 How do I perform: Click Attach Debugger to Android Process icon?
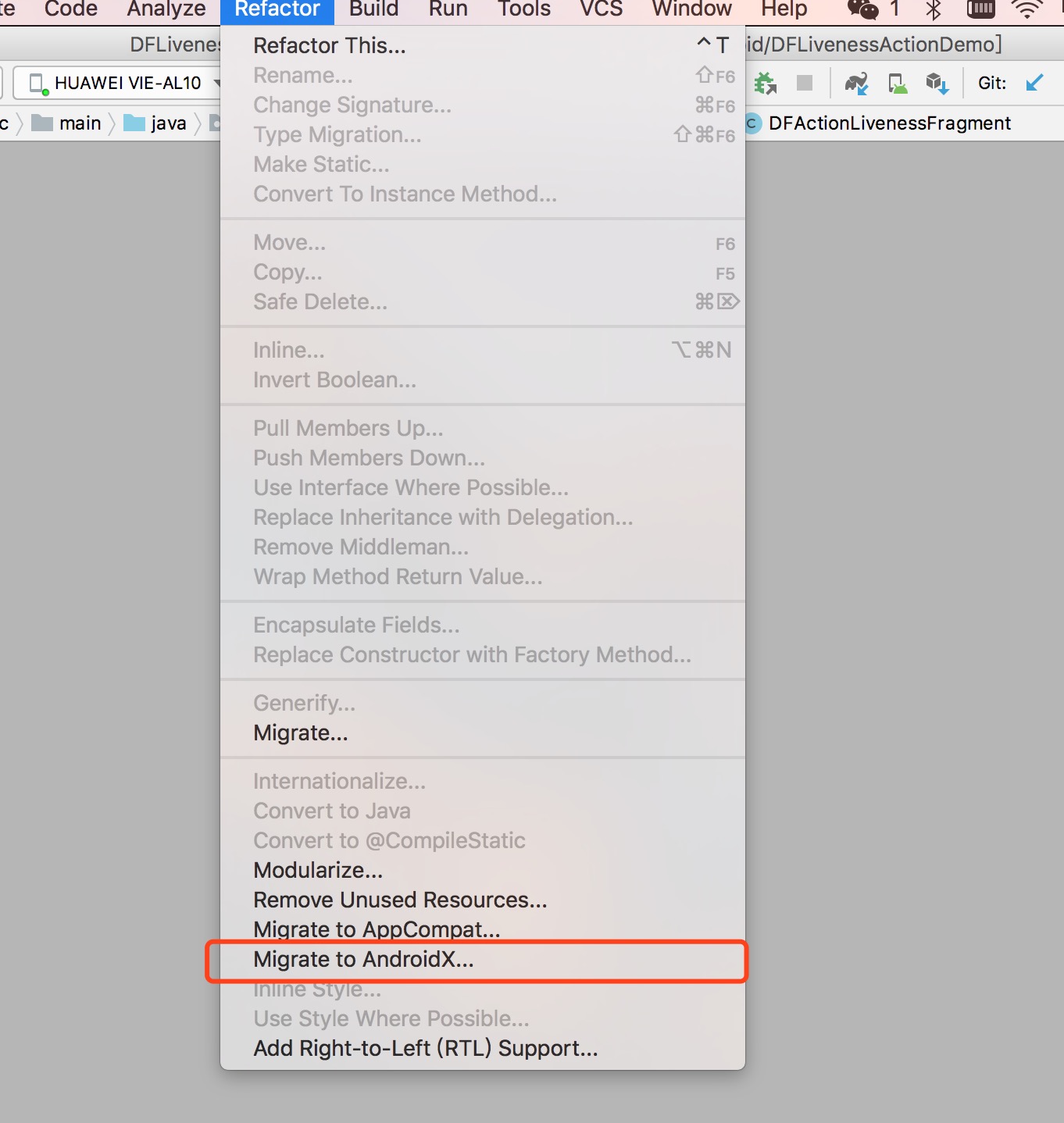(x=765, y=83)
